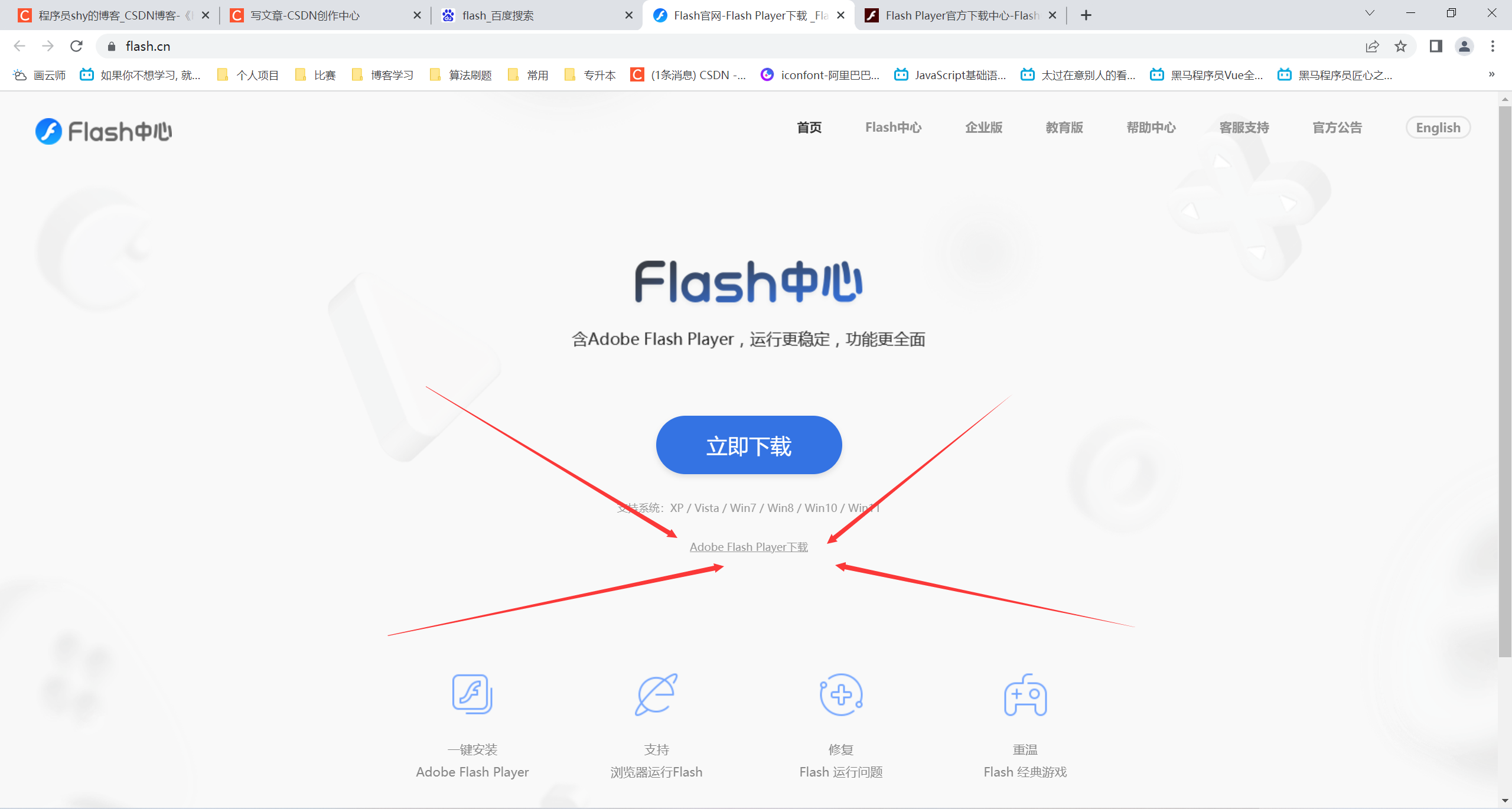Click the 立即下载 download button

pos(749,445)
